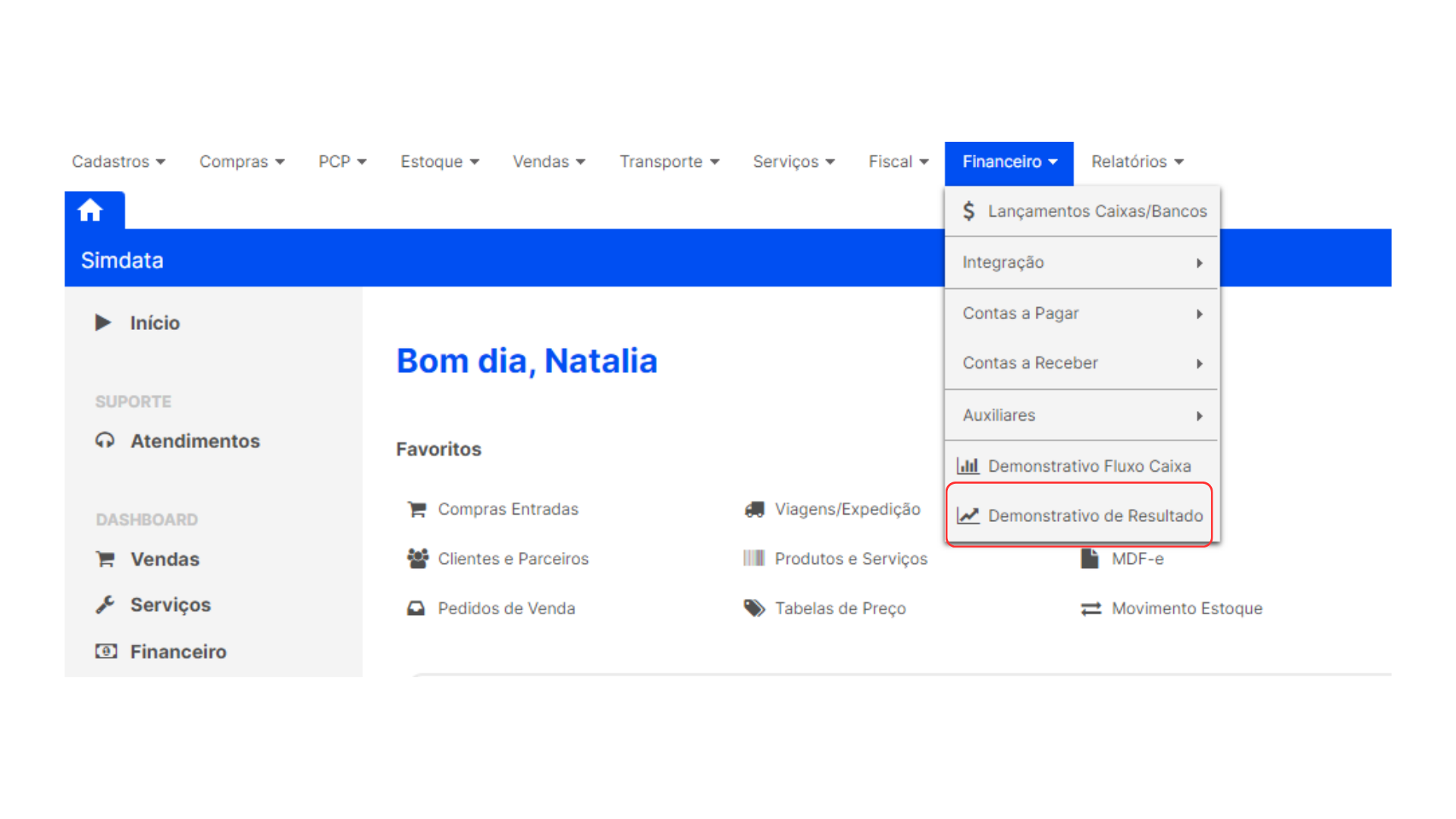Select Financeiro in the dashboard sidebar

point(178,651)
